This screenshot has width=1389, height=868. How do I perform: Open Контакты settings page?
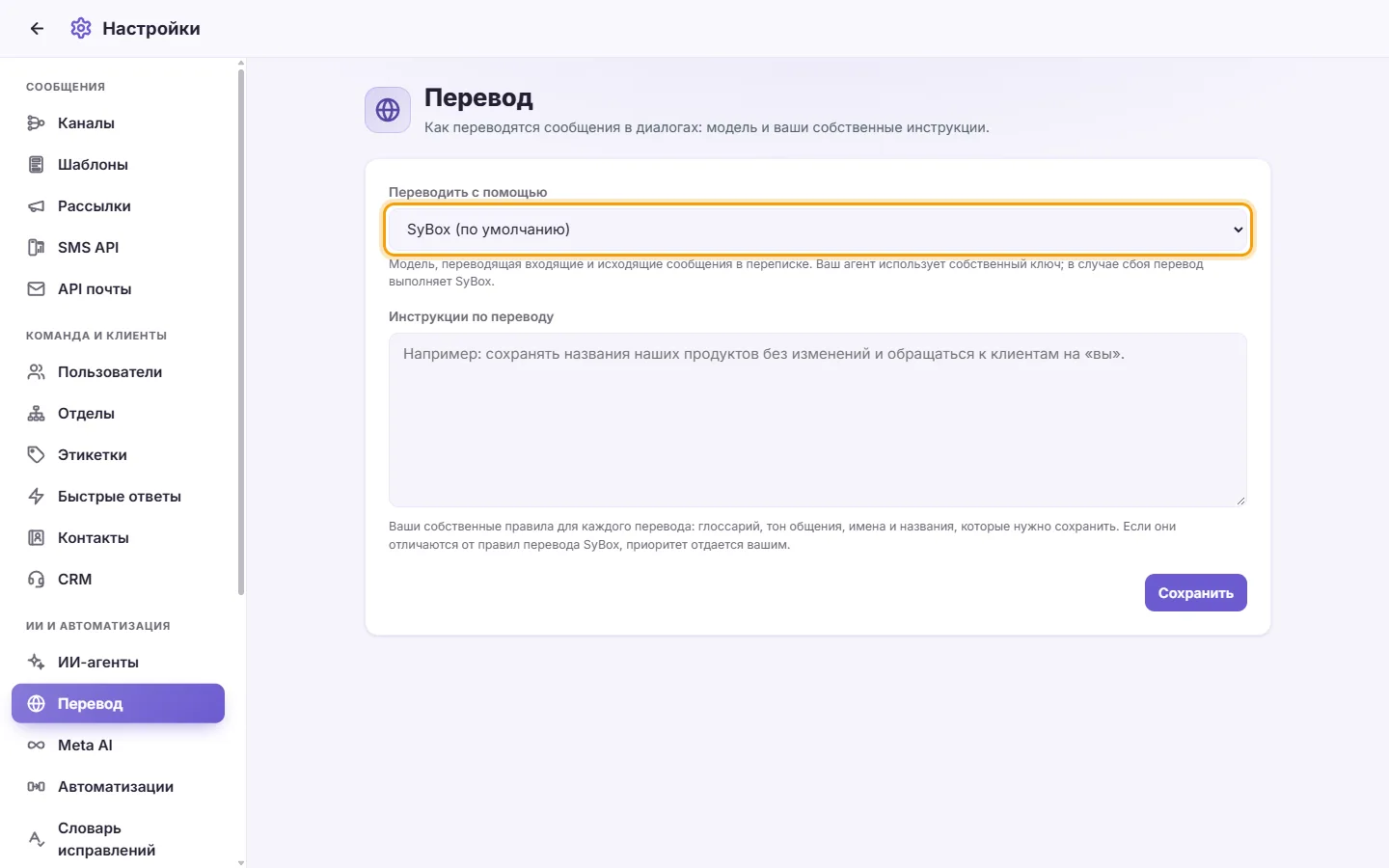tap(118, 538)
